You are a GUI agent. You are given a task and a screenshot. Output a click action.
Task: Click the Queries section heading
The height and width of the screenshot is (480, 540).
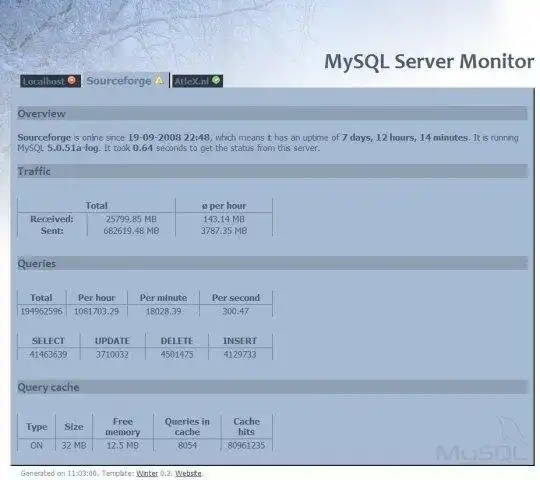pos(37,263)
